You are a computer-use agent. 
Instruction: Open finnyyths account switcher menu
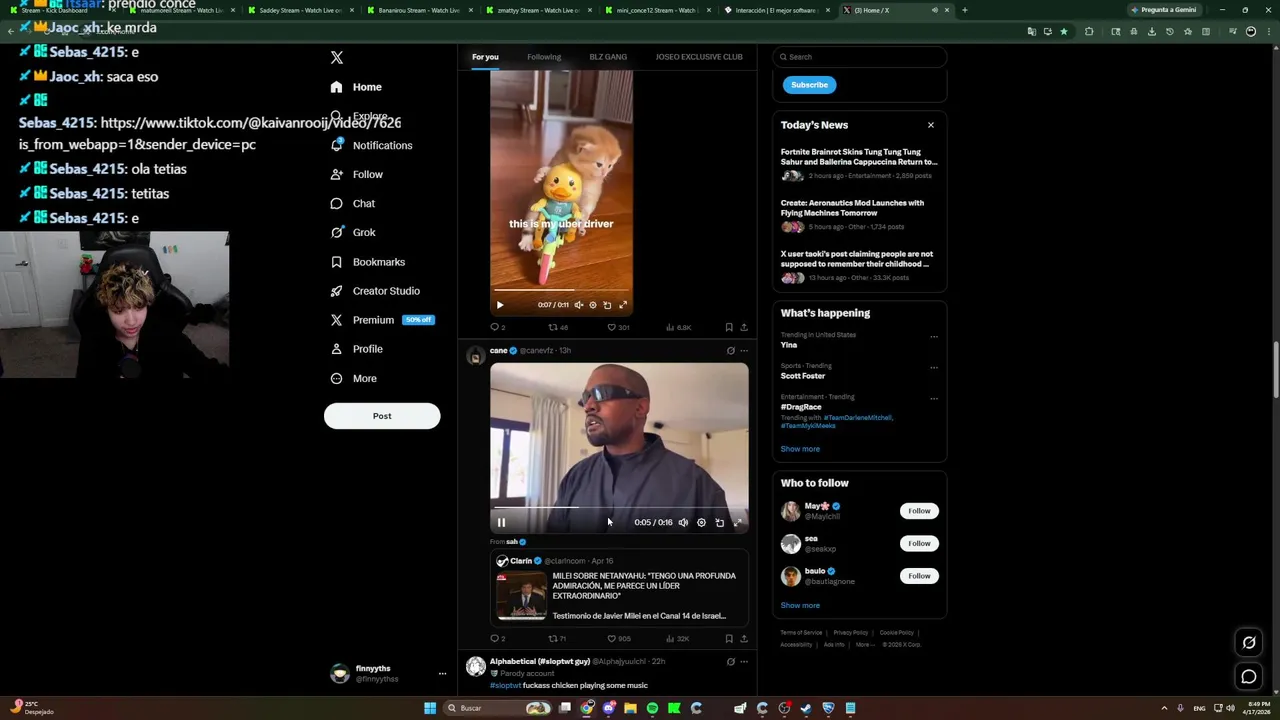tap(442, 674)
